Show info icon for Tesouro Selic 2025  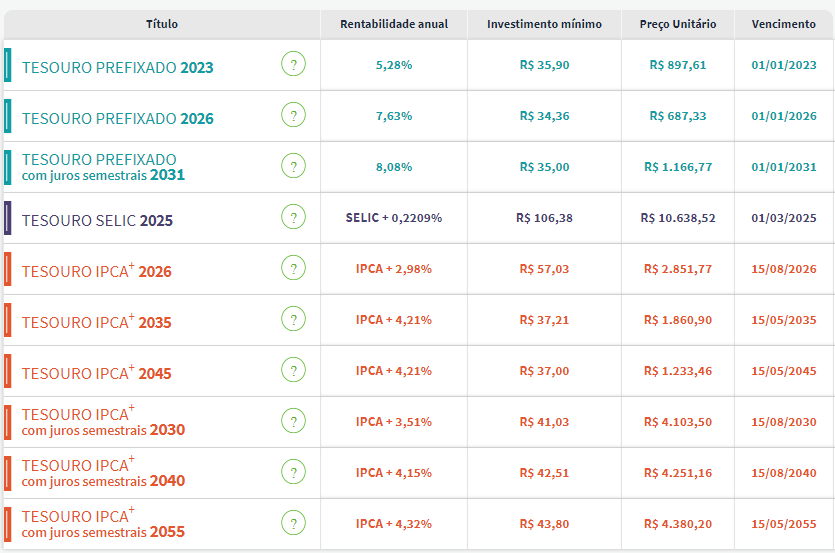293,218
